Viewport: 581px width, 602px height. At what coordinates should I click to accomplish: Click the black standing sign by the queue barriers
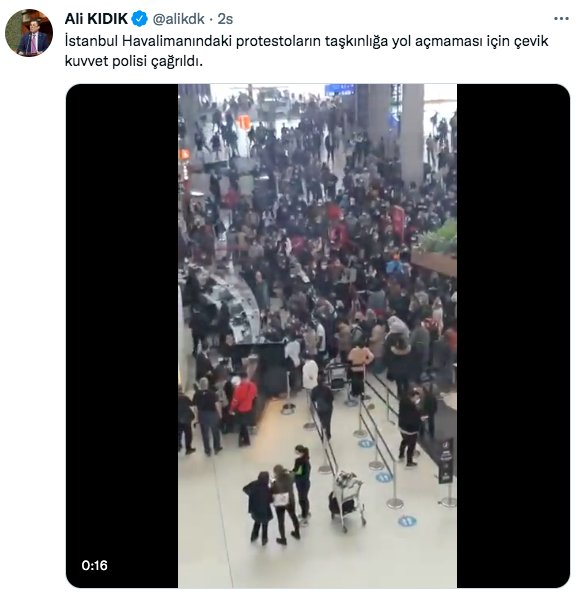446,461
